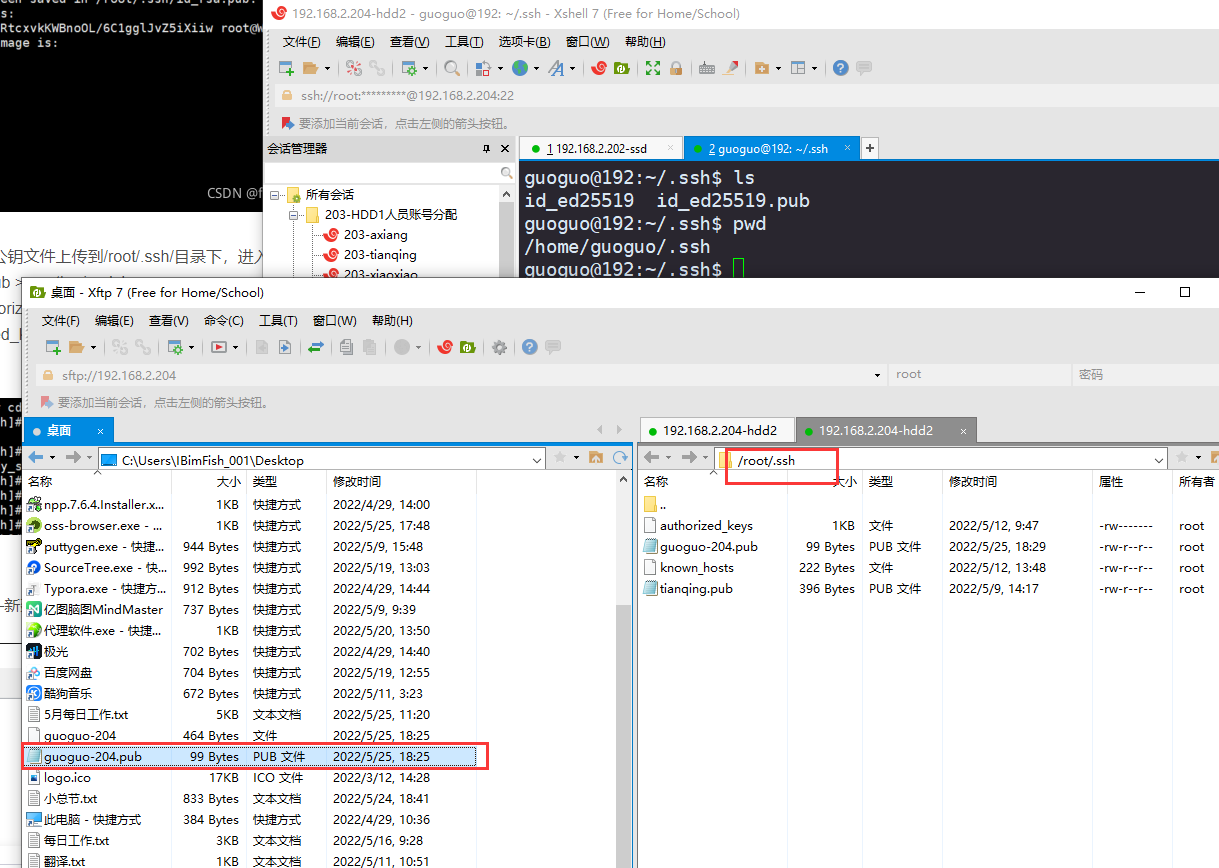Click the Xftp 密码 password field
The height and width of the screenshot is (868, 1219).
pos(1145,375)
